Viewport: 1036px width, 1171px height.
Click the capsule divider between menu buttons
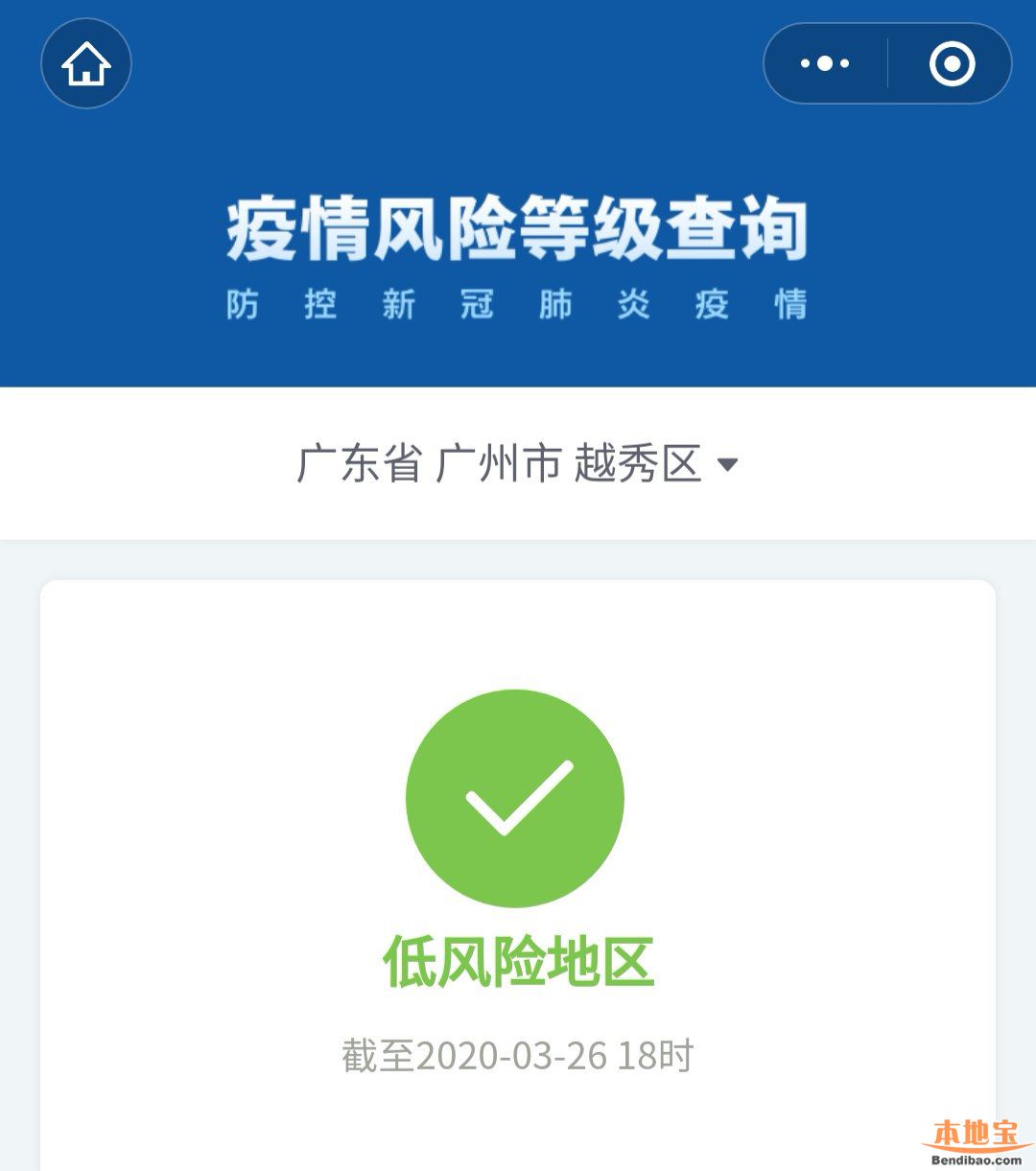point(888,63)
